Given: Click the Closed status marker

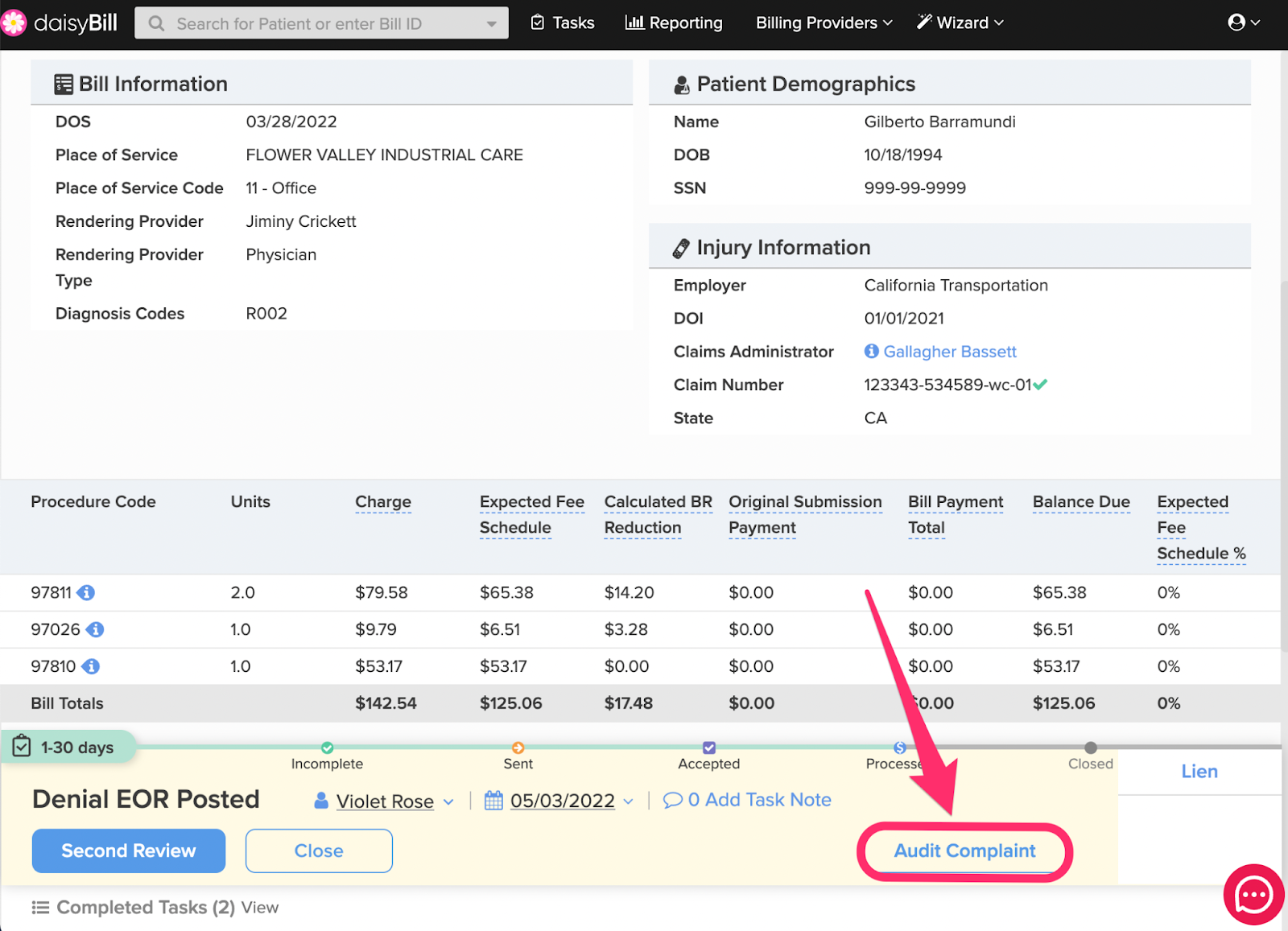Looking at the screenshot, I should pos(1090,748).
